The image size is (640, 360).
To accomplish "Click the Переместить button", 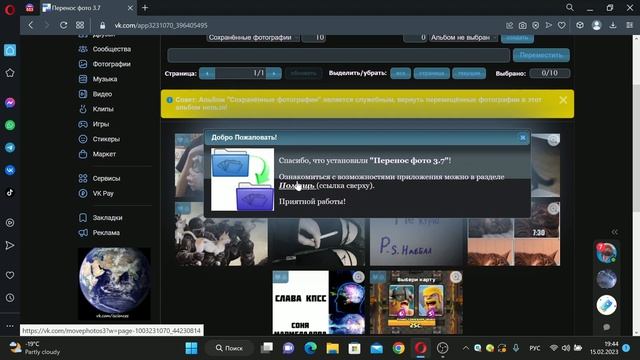I will click(x=541, y=55).
